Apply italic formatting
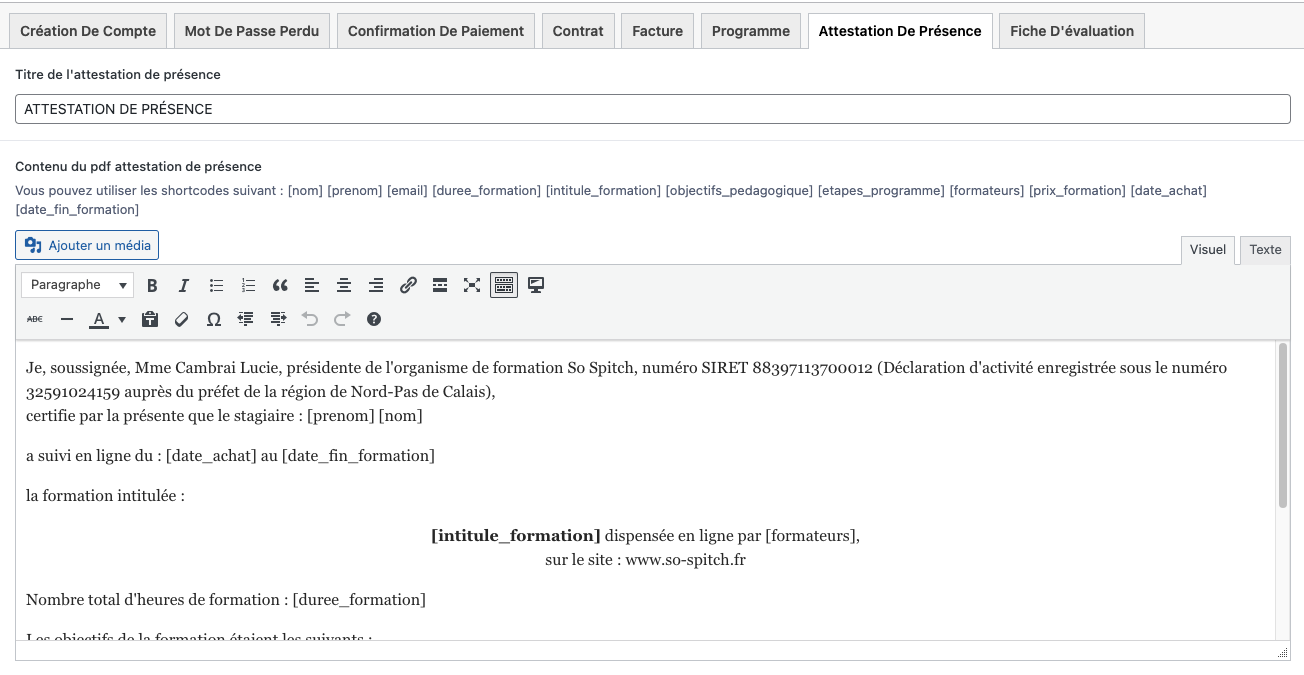The height and width of the screenshot is (675, 1304). tap(184, 286)
